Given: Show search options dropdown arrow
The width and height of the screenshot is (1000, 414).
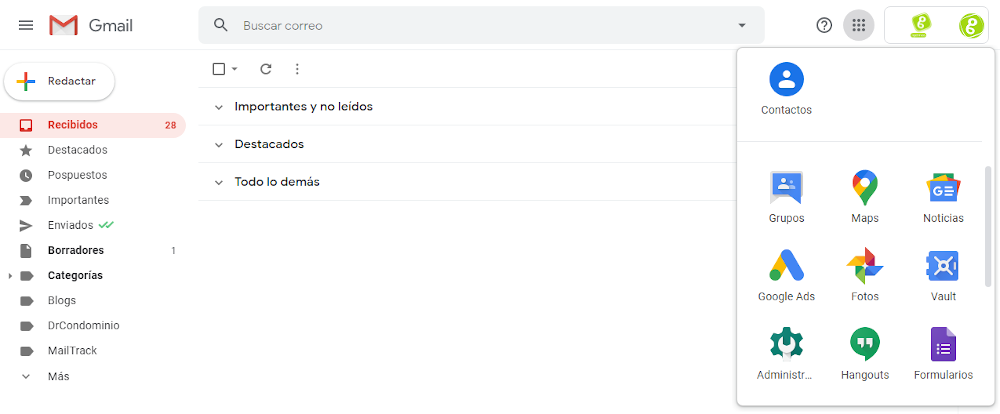Looking at the screenshot, I should tap(741, 26).
